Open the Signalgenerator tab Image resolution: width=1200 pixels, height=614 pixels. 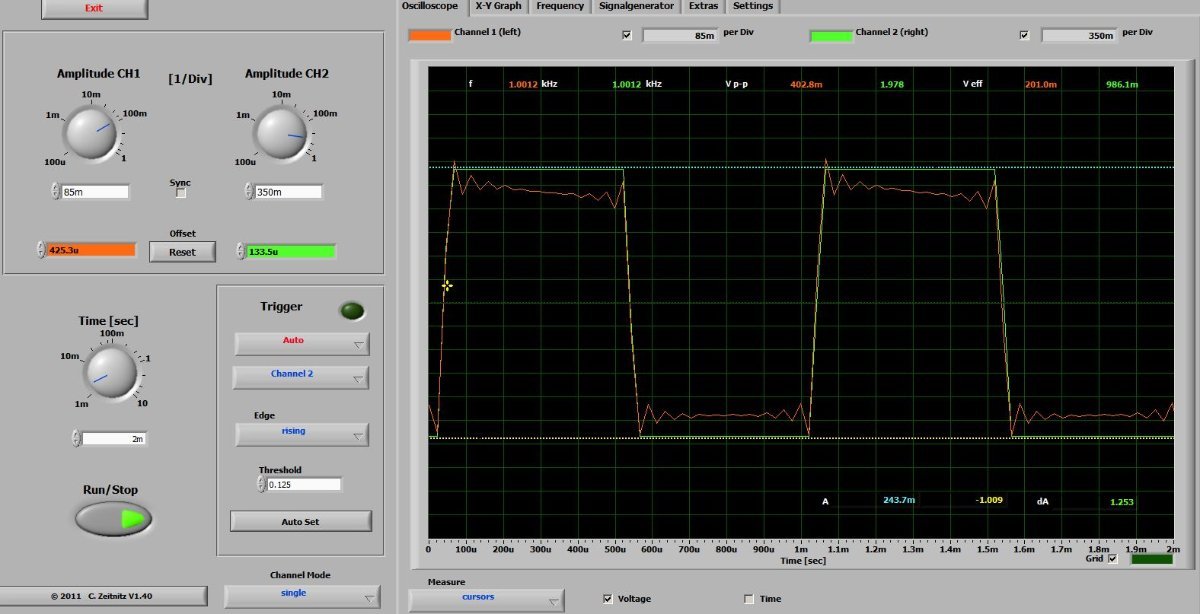pos(636,6)
